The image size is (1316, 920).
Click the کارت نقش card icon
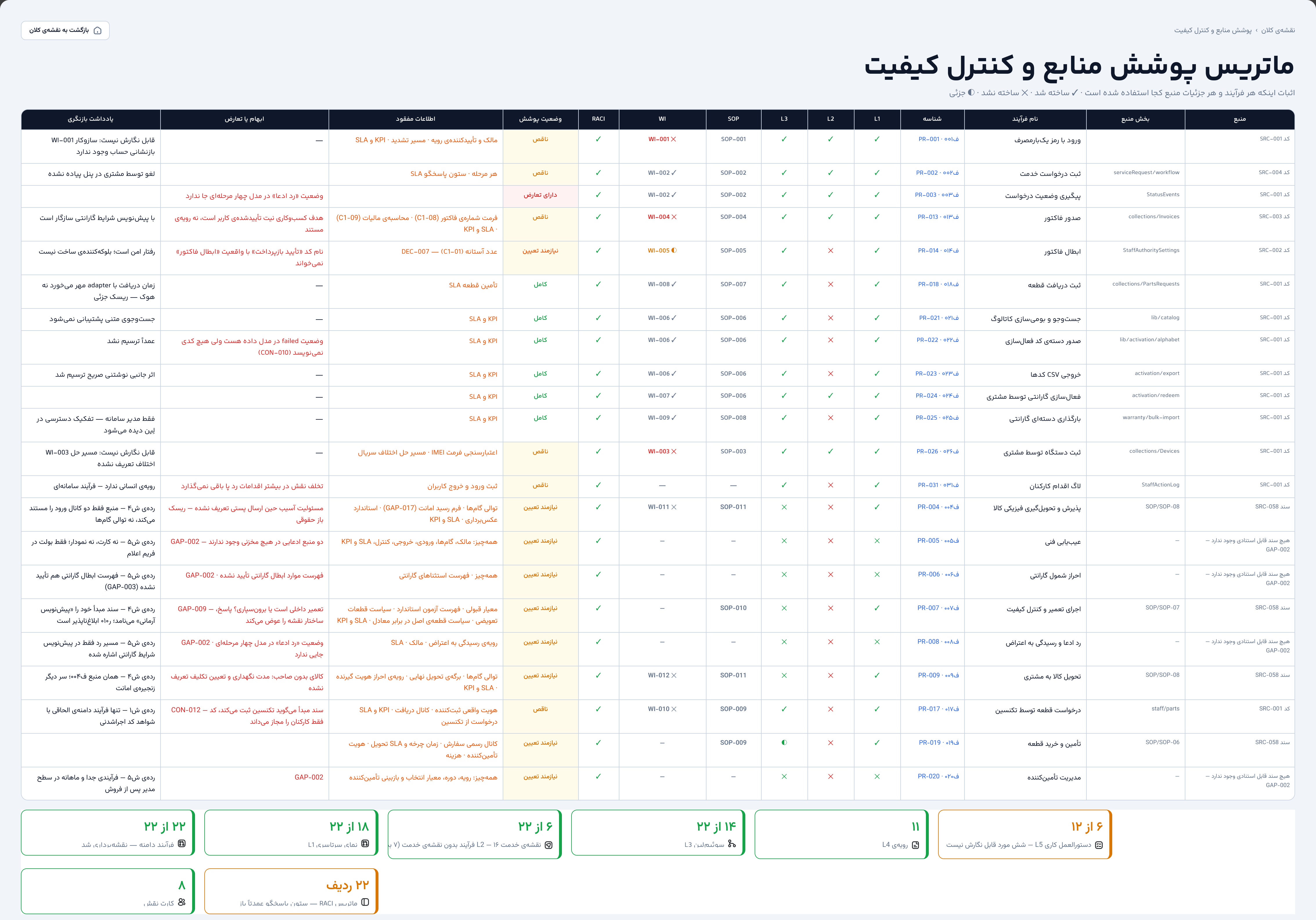click(x=182, y=902)
